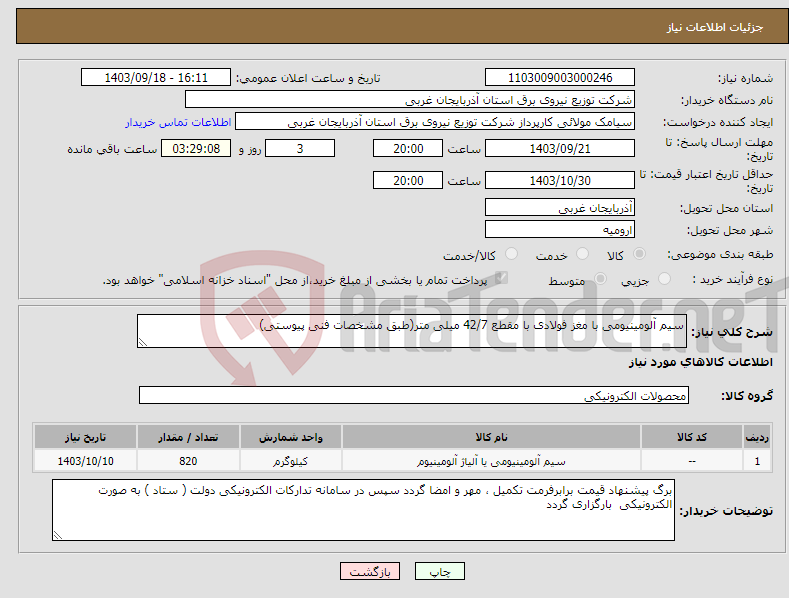The image size is (789, 598).
Task: Click the general description text area
Action: 412,331
